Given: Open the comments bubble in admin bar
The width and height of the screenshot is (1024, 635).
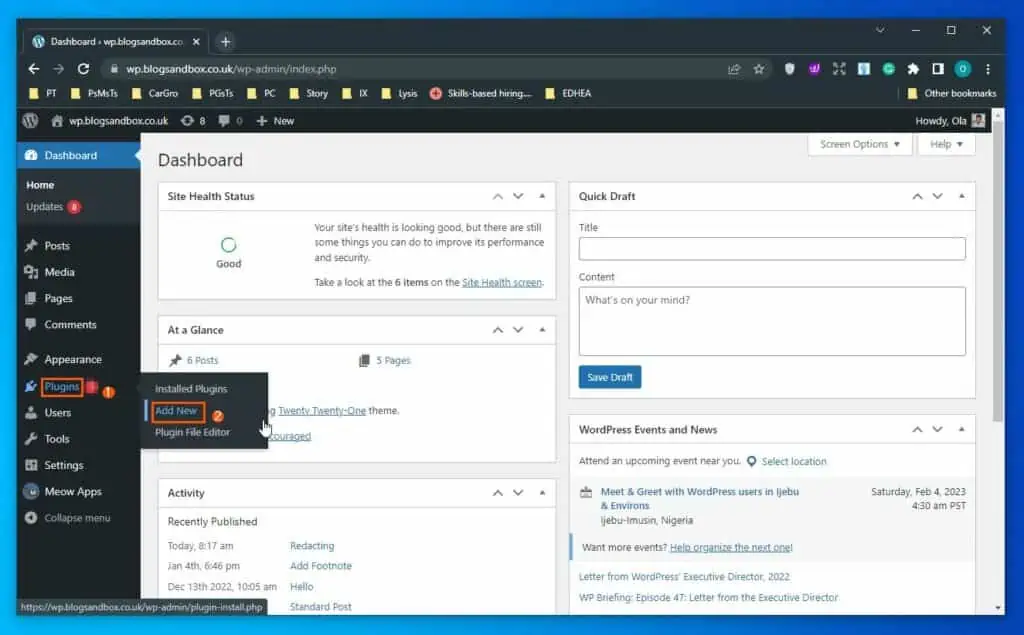Looking at the screenshot, I should (230, 121).
